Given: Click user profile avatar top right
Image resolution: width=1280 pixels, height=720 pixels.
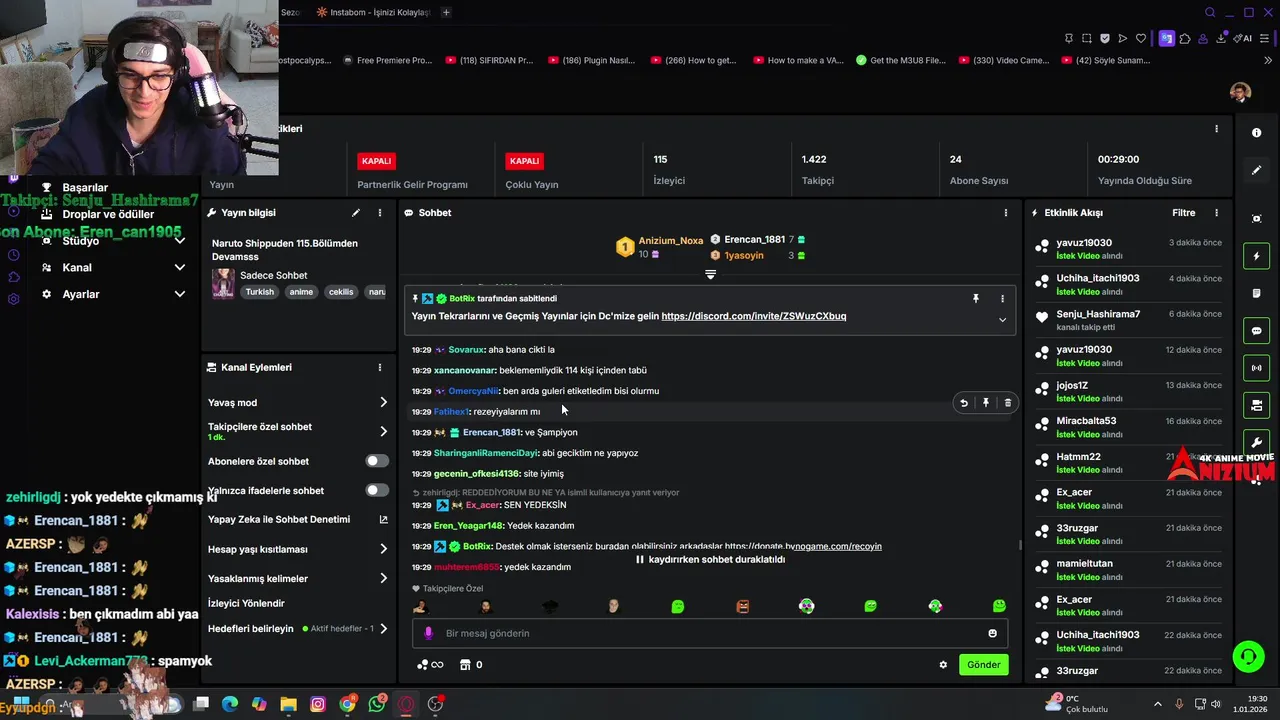Looking at the screenshot, I should point(1240,93).
